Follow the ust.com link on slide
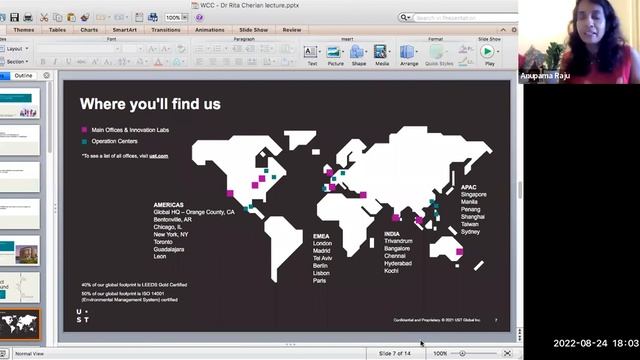Viewport: 640px width, 360px height. point(158,156)
